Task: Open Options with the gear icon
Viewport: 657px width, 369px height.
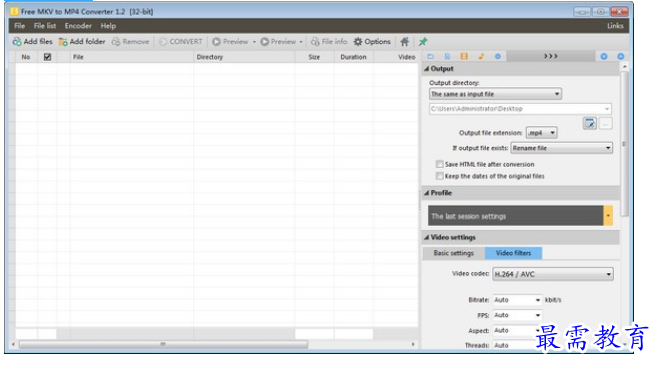Action: click(372, 41)
